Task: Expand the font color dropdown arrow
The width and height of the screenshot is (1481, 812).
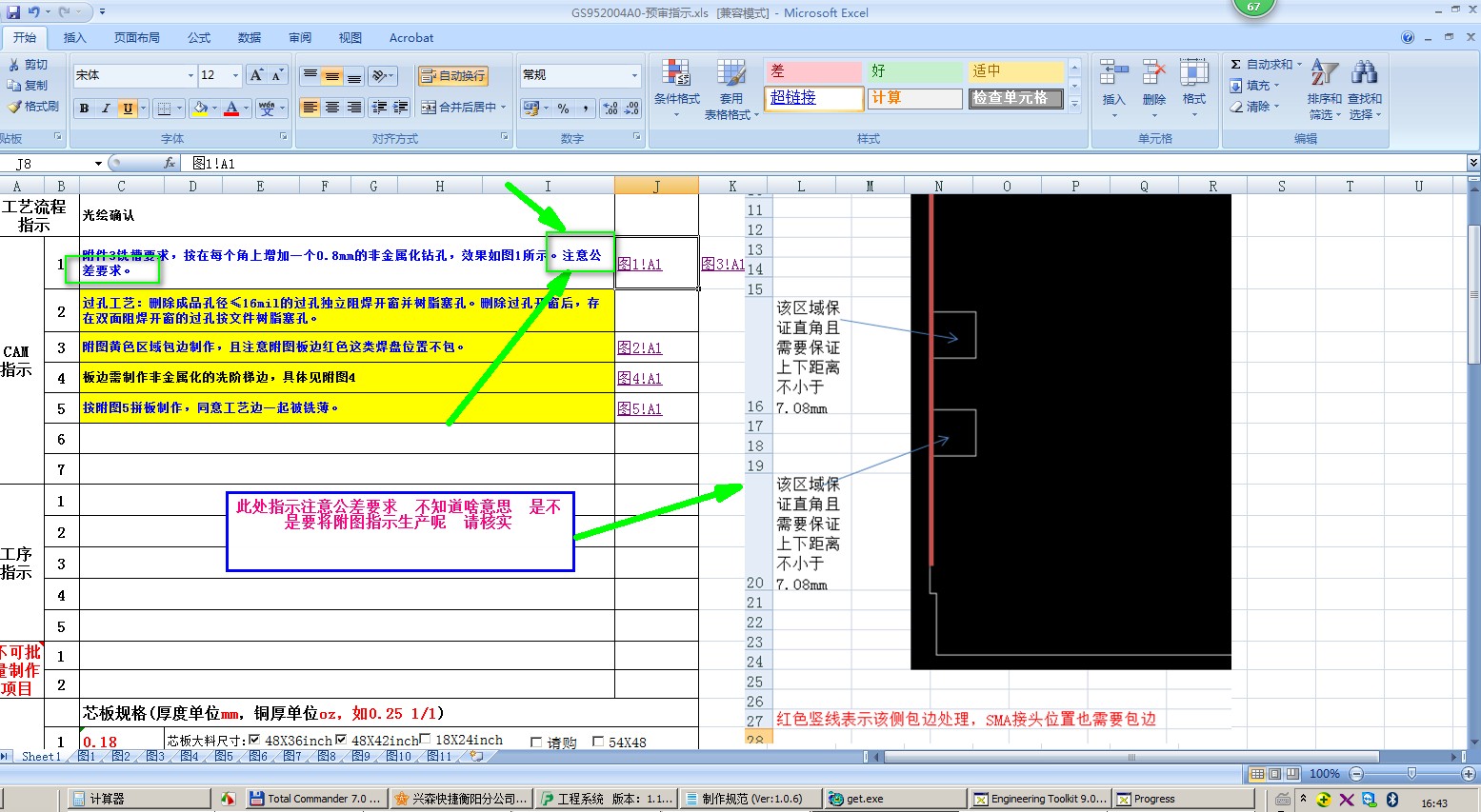Action: pyautogui.click(x=246, y=109)
